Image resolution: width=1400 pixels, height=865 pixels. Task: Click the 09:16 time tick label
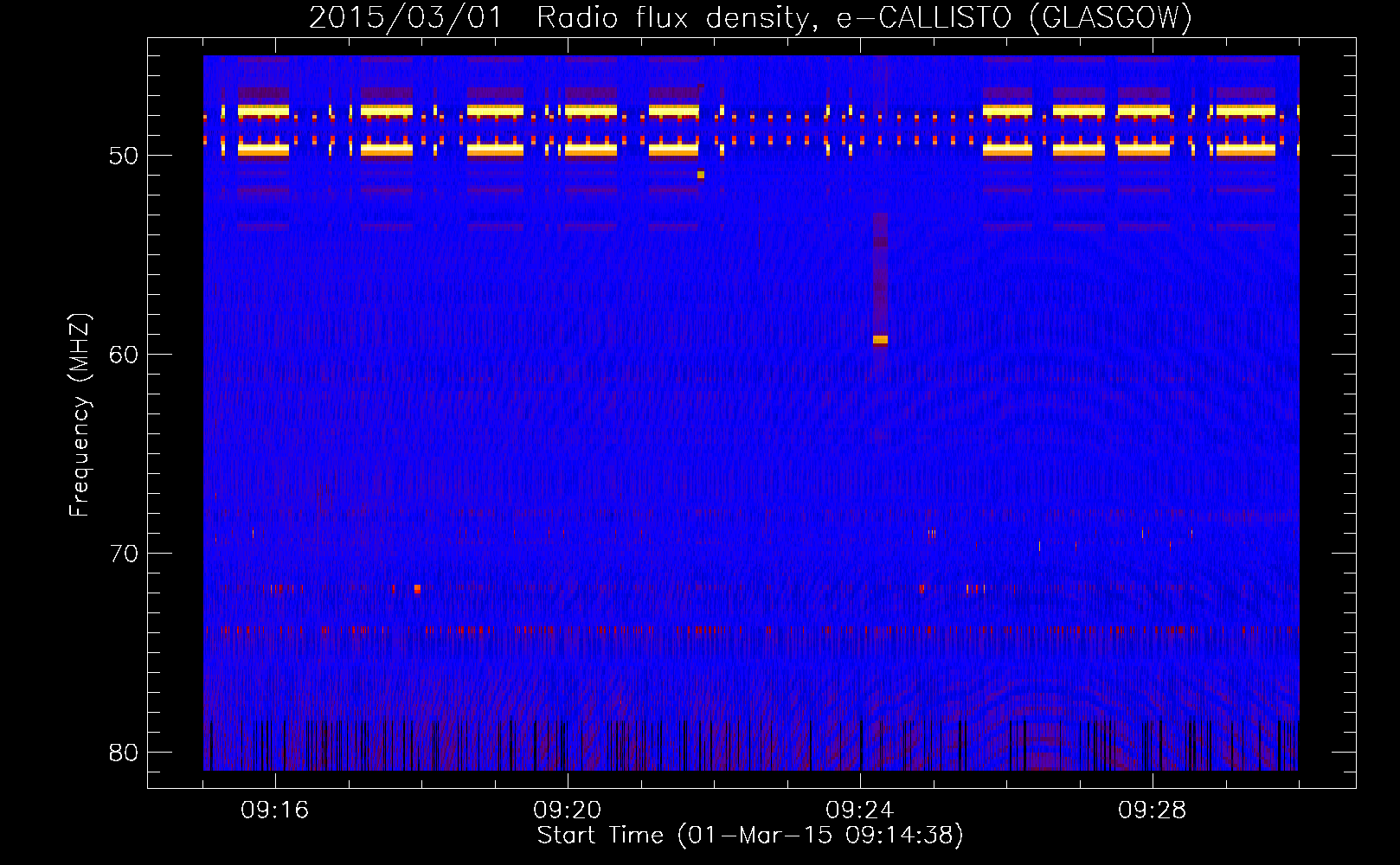point(275,811)
